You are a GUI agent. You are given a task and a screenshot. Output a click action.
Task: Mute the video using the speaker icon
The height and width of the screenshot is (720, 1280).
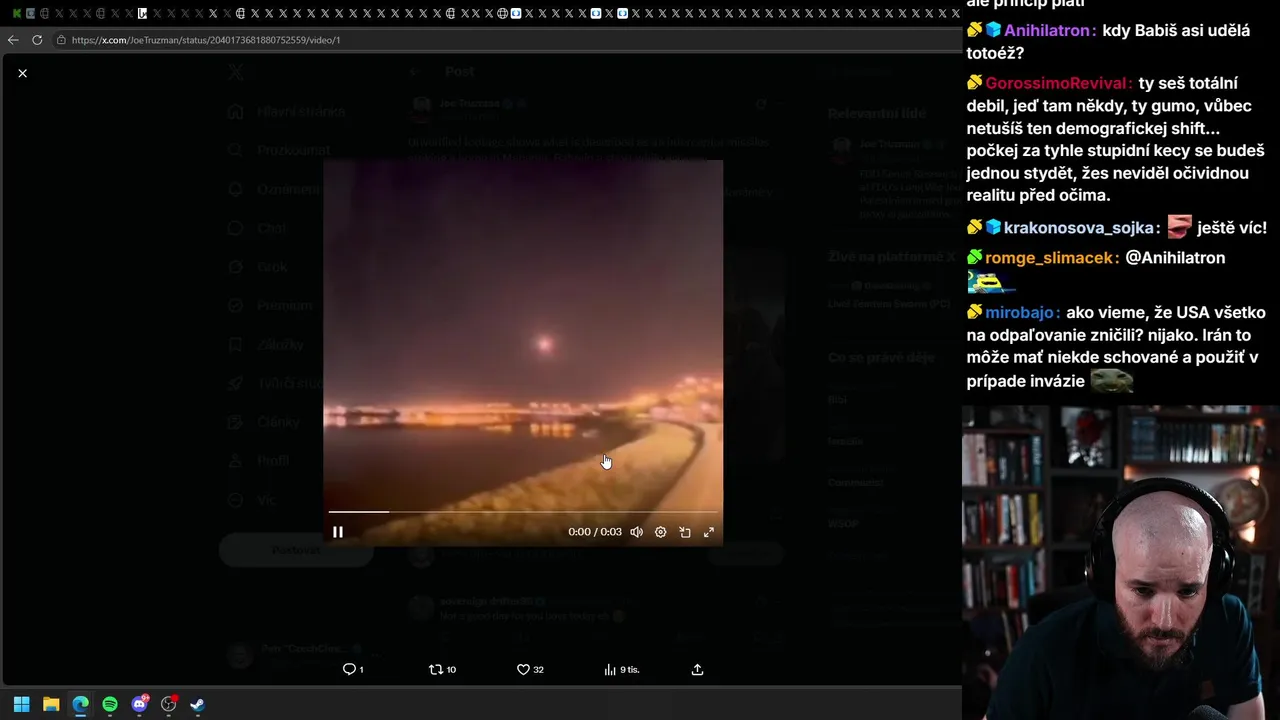636,532
